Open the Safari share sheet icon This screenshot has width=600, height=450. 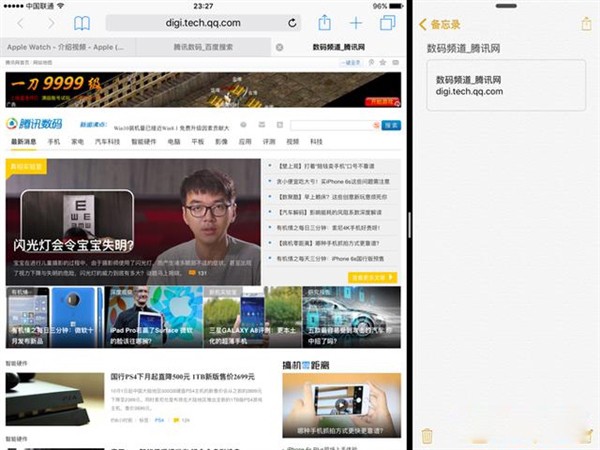click(324, 23)
